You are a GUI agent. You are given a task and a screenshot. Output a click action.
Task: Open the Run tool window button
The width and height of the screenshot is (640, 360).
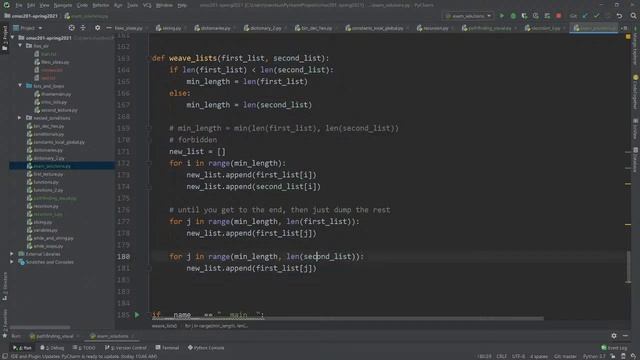click(22, 348)
